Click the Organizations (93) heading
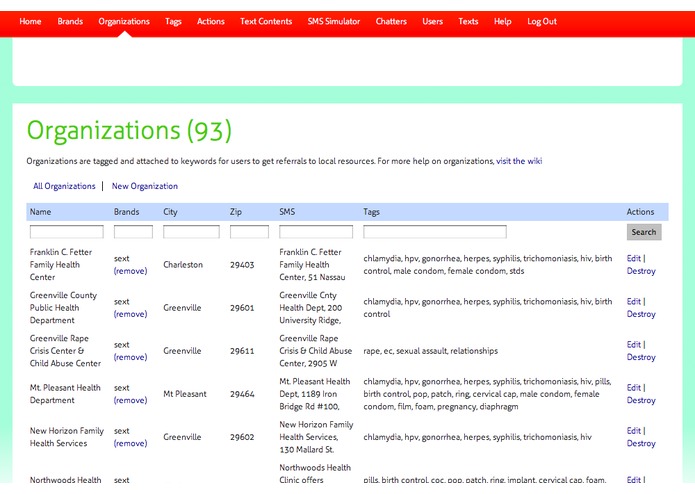The width and height of the screenshot is (695, 494). [129, 131]
